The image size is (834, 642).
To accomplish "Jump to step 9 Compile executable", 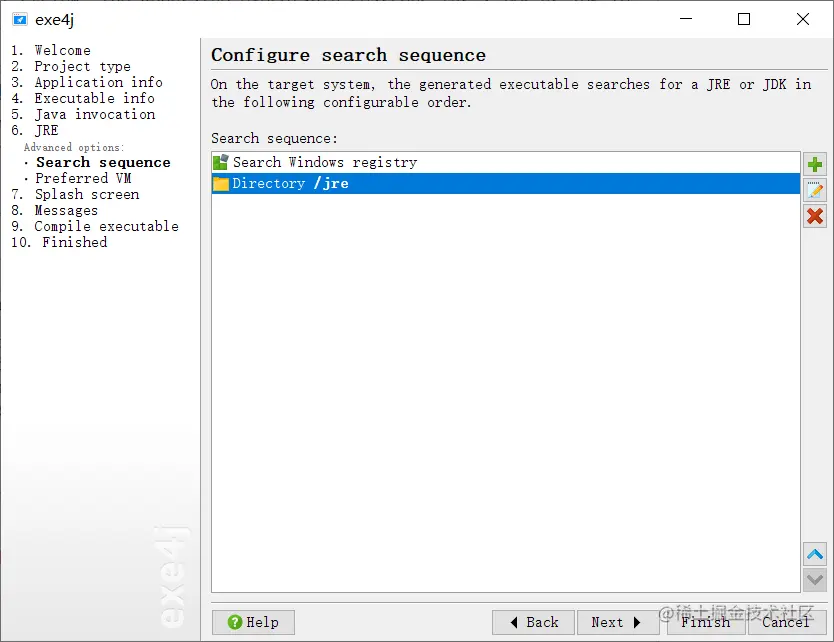I will 95,226.
